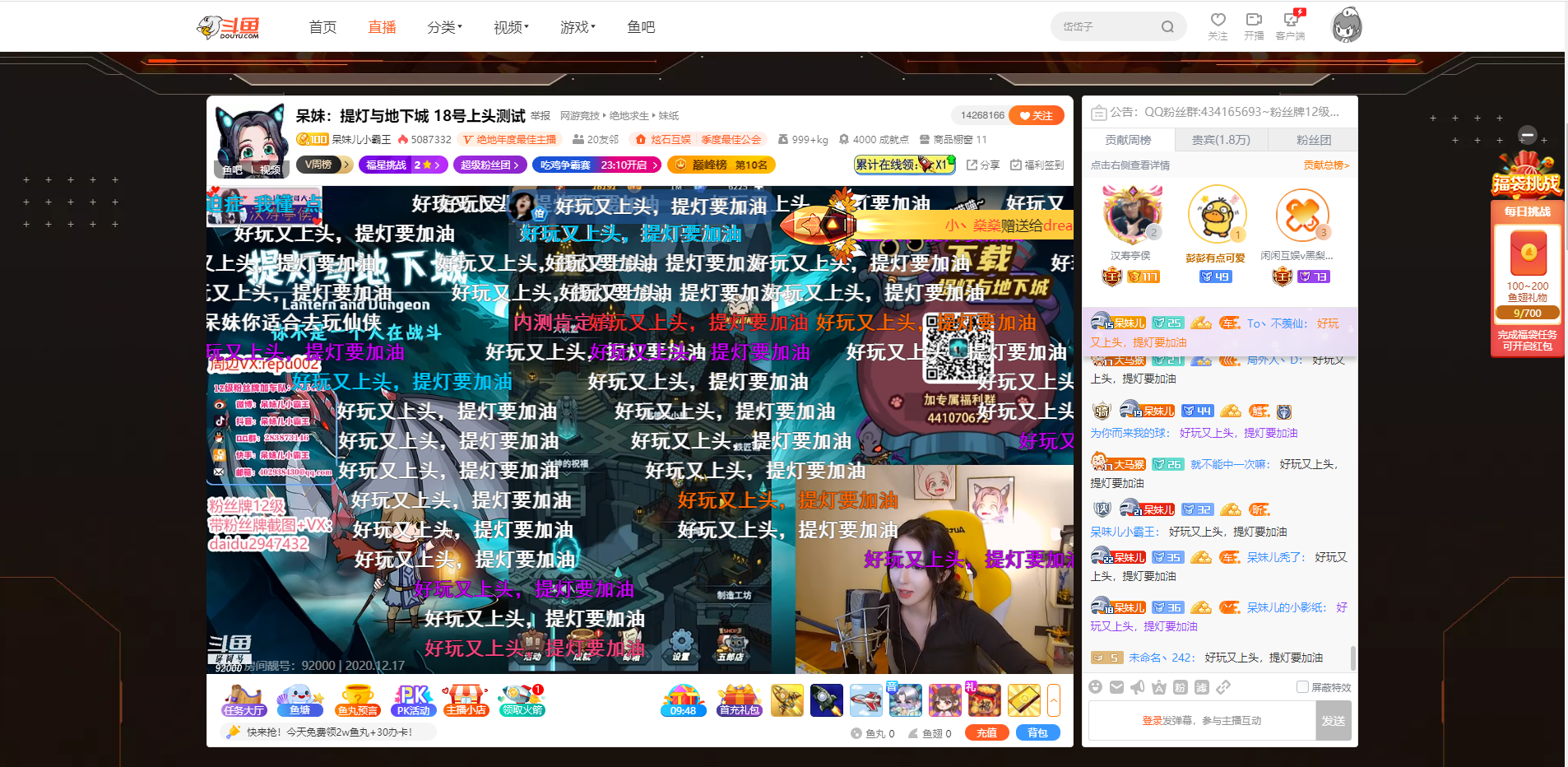Switch to 贵宾(1.8万) tab
Image resolution: width=1568 pixels, height=767 pixels.
[1221, 140]
